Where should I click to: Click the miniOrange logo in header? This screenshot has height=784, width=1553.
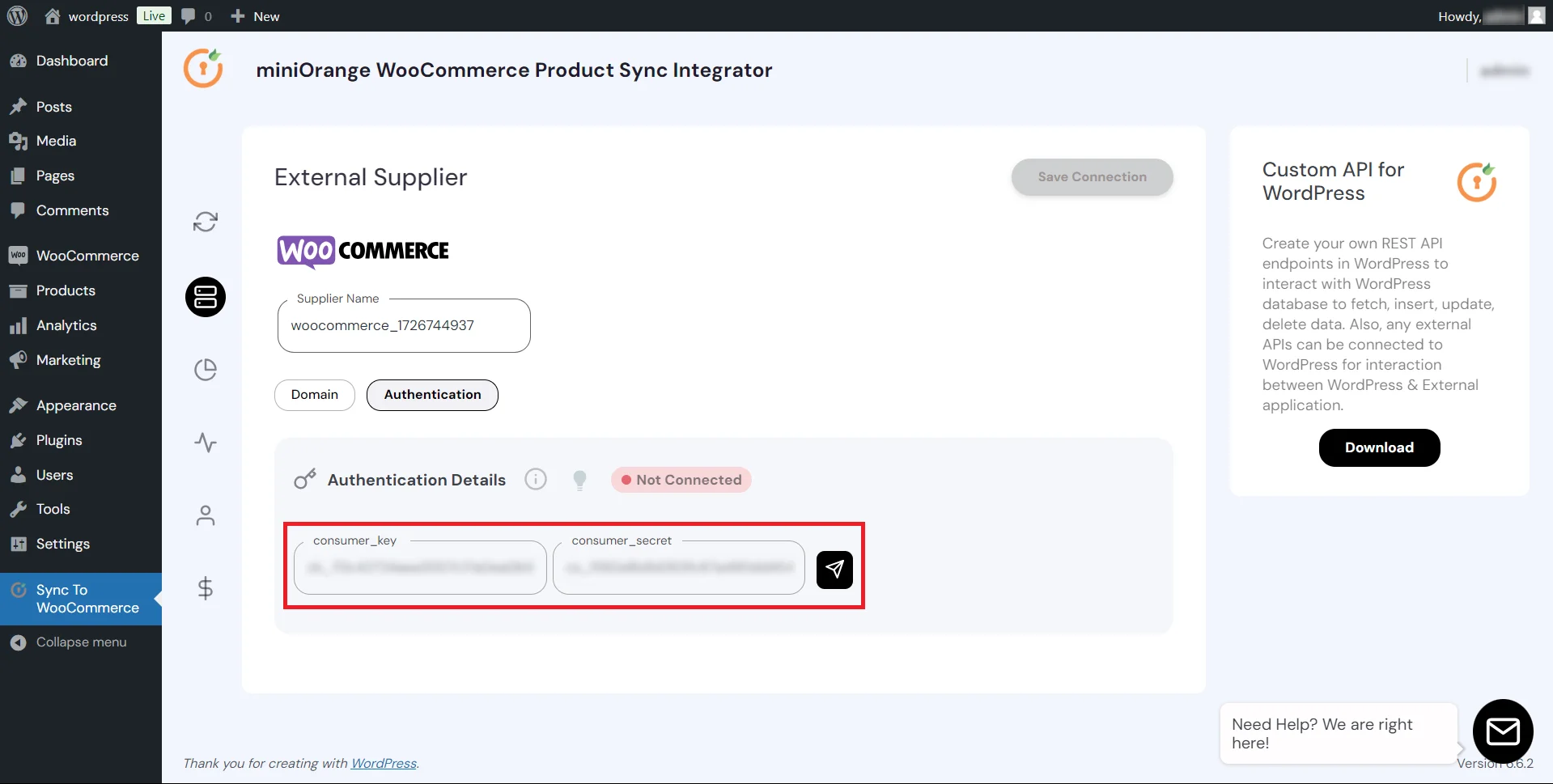coord(203,69)
